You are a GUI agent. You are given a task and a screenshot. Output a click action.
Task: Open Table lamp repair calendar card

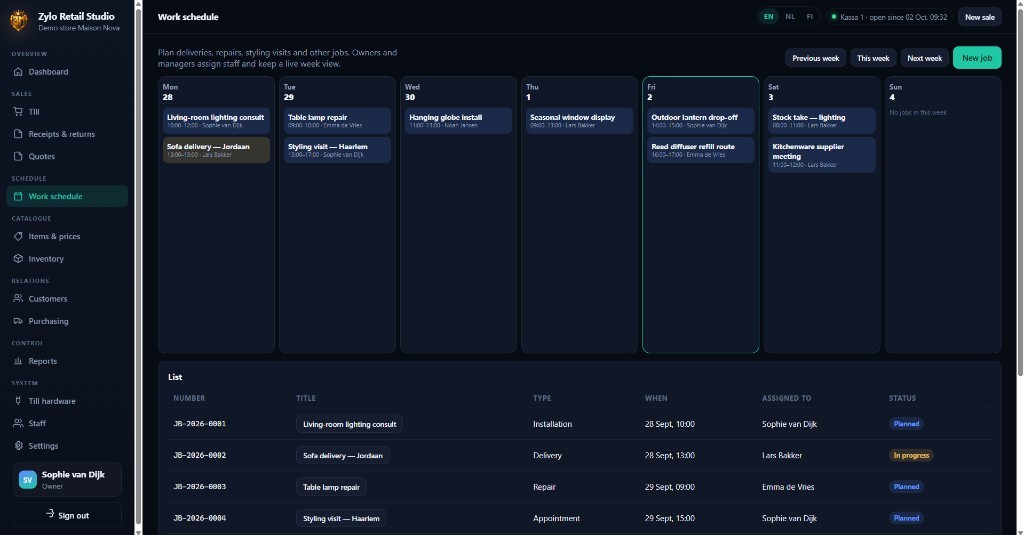337,121
